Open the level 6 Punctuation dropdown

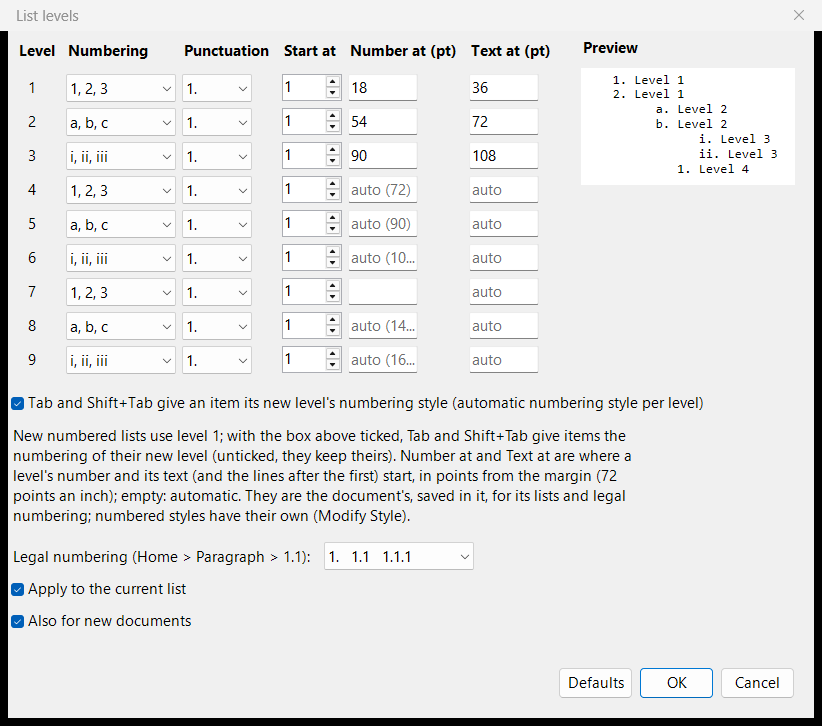click(x=217, y=258)
